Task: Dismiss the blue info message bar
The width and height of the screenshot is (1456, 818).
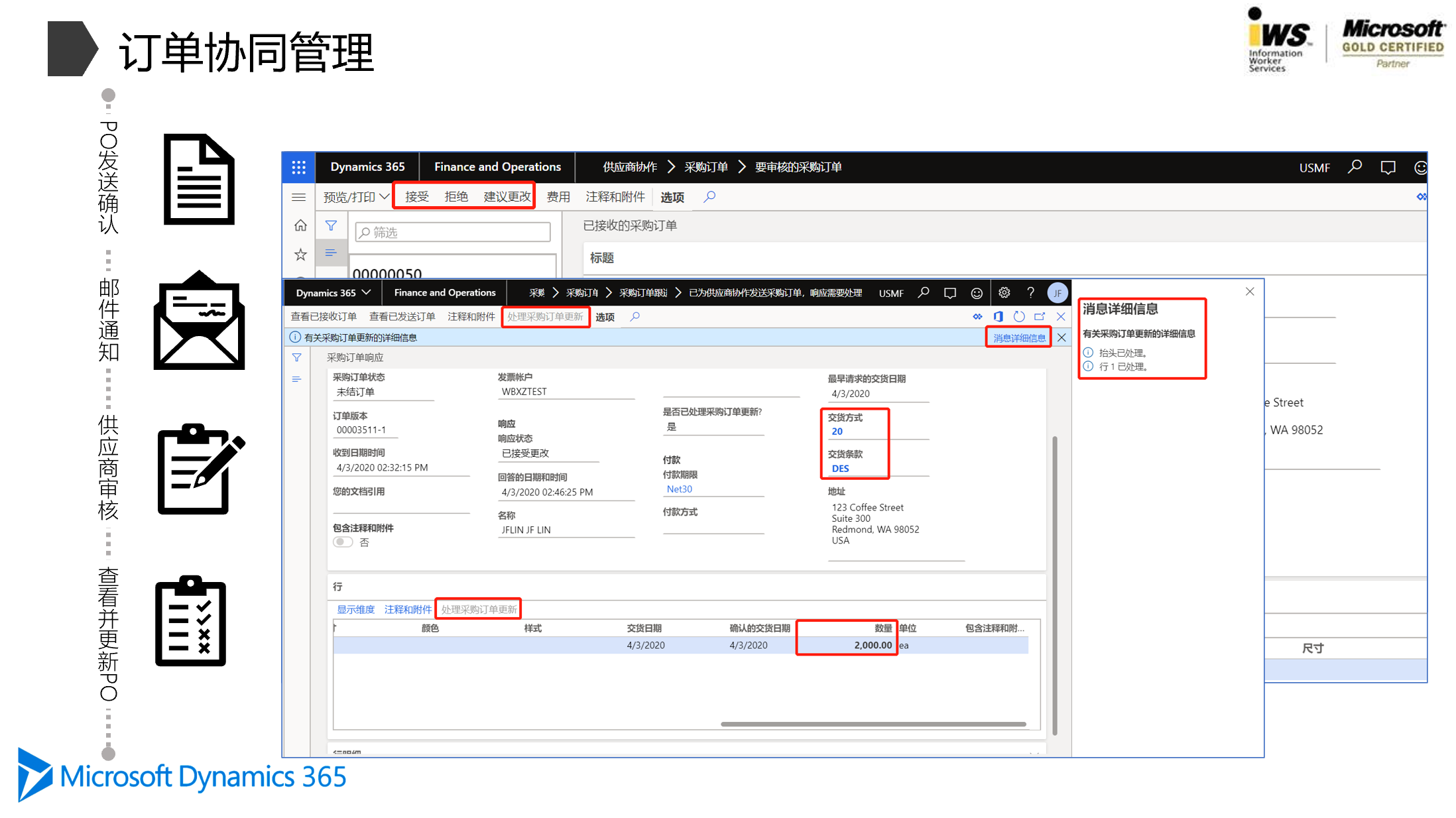Action: (1062, 337)
